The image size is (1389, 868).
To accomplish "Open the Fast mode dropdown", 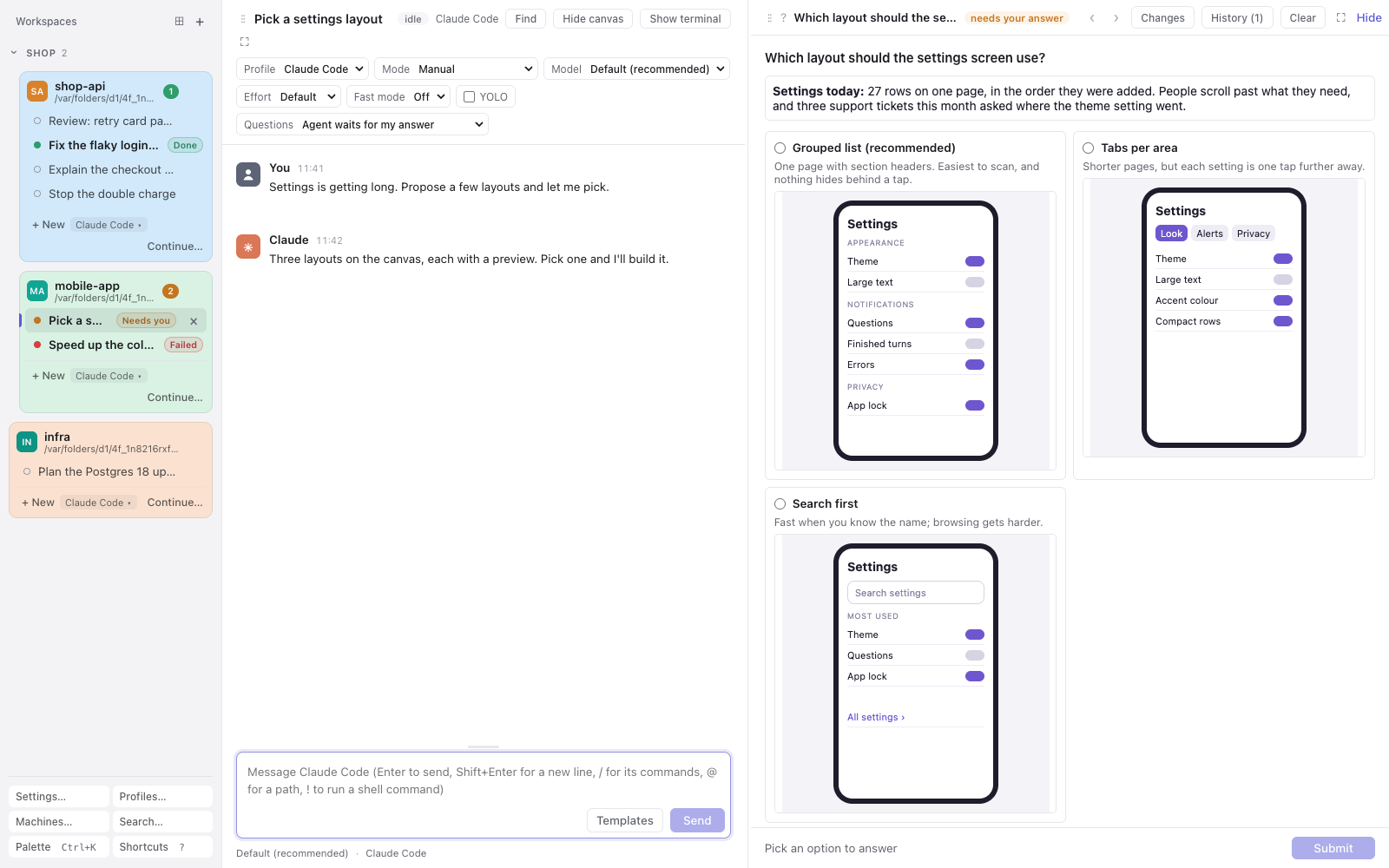I will [x=398, y=97].
